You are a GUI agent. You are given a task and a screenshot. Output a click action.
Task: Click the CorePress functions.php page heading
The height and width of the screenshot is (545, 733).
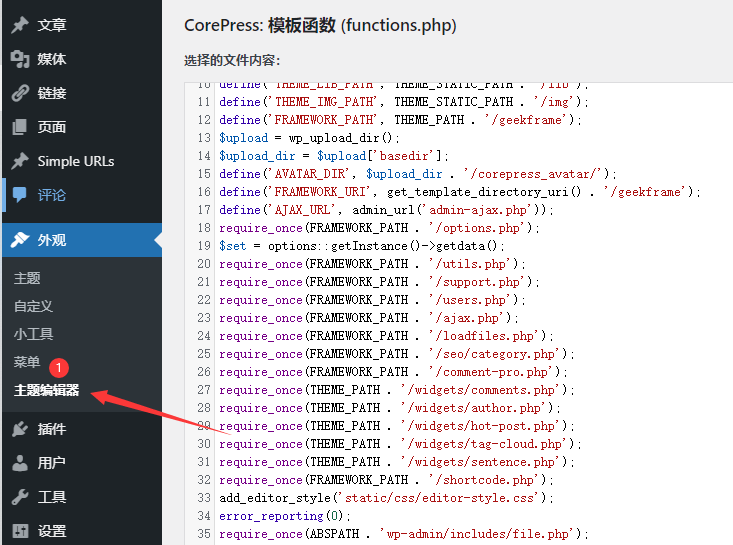coord(320,25)
